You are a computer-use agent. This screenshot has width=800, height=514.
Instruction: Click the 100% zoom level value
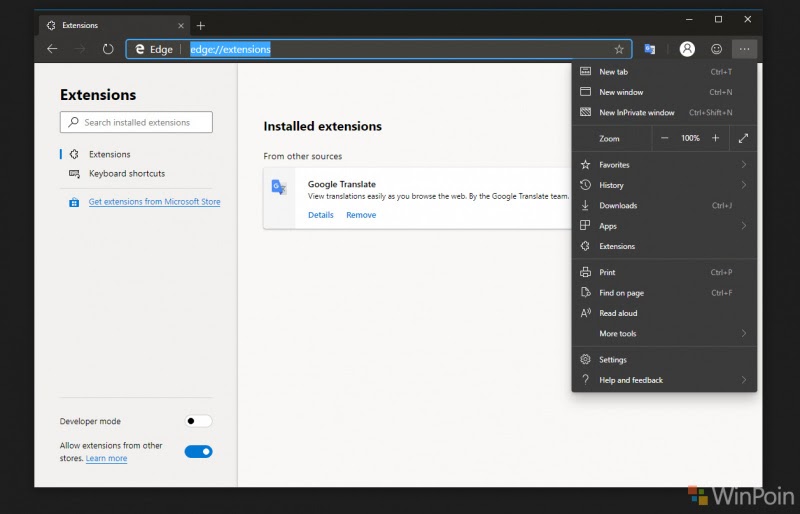click(x=690, y=138)
